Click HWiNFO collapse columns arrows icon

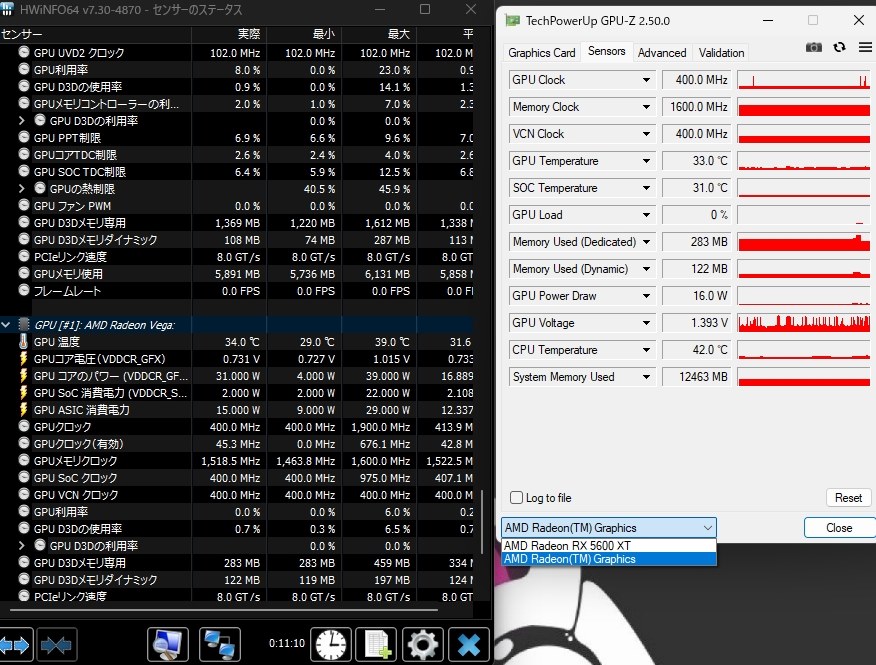[x=56, y=645]
